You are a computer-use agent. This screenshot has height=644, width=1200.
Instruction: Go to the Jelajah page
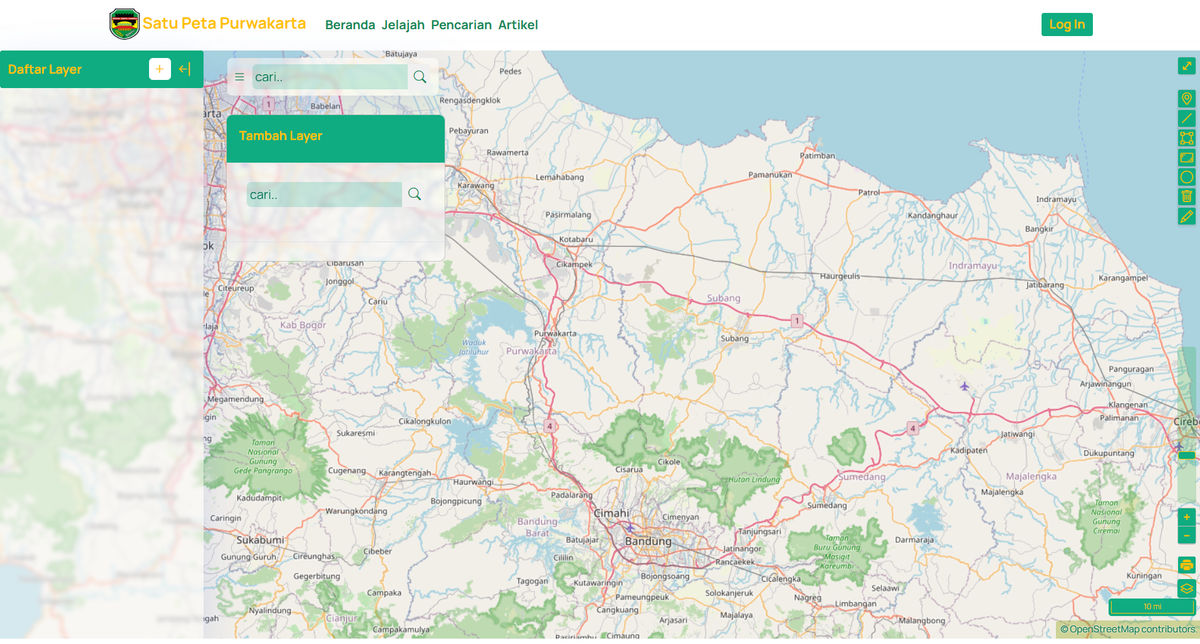click(404, 25)
